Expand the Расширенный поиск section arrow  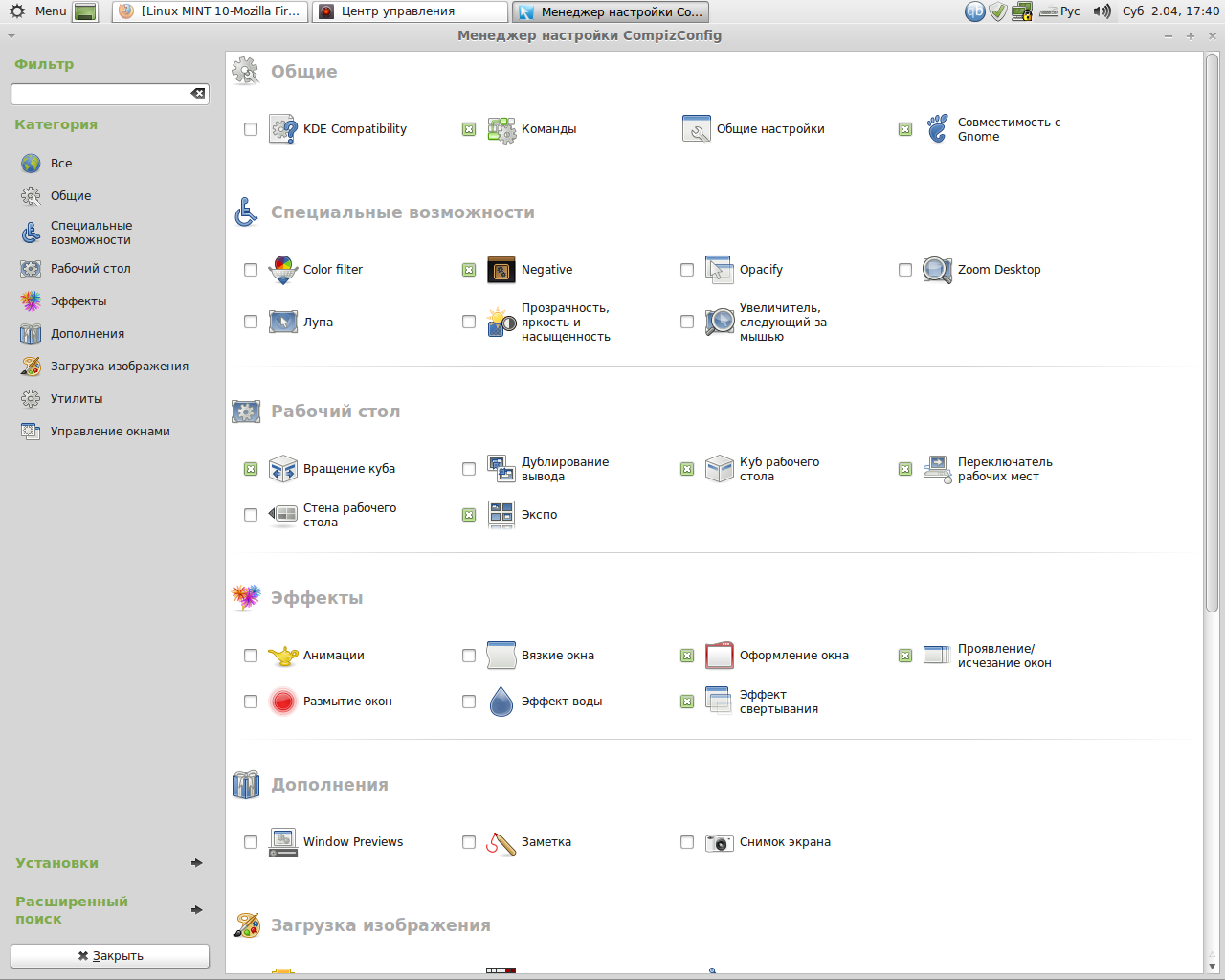[x=196, y=910]
